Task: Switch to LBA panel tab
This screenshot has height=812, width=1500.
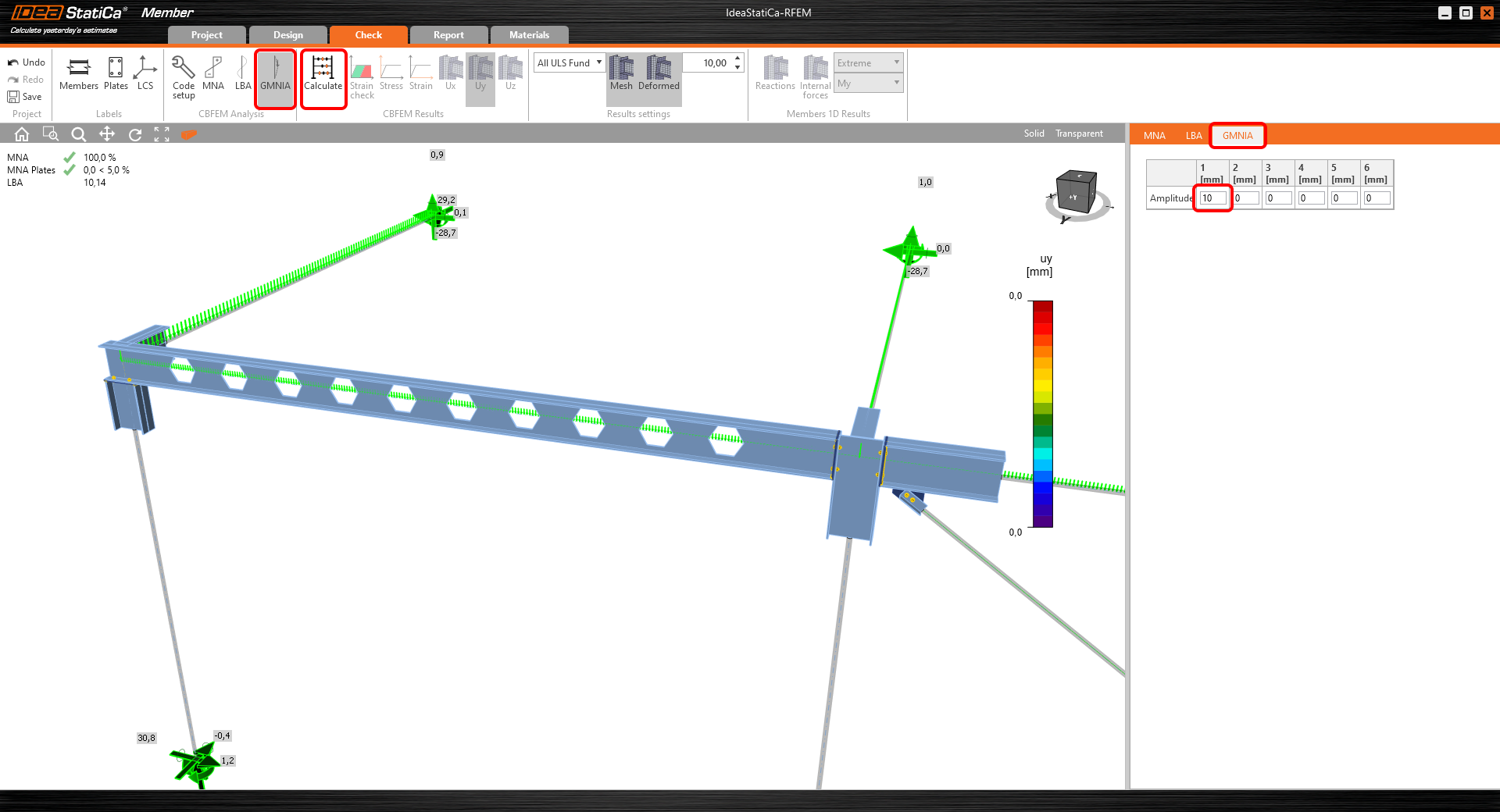Action: (x=1194, y=136)
